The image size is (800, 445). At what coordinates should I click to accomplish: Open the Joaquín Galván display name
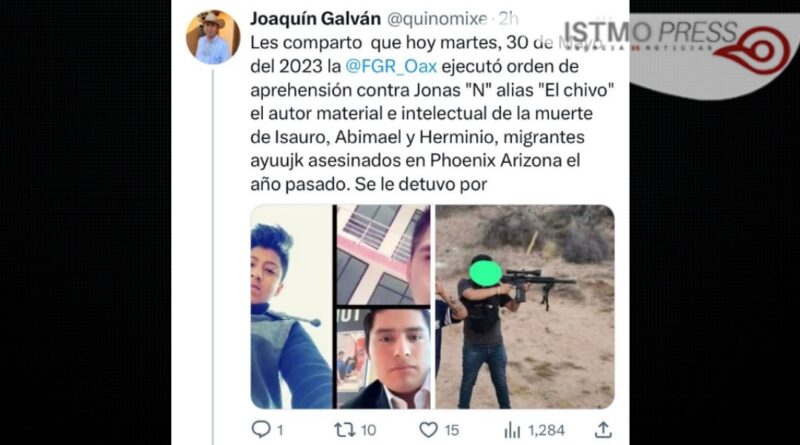315,19
